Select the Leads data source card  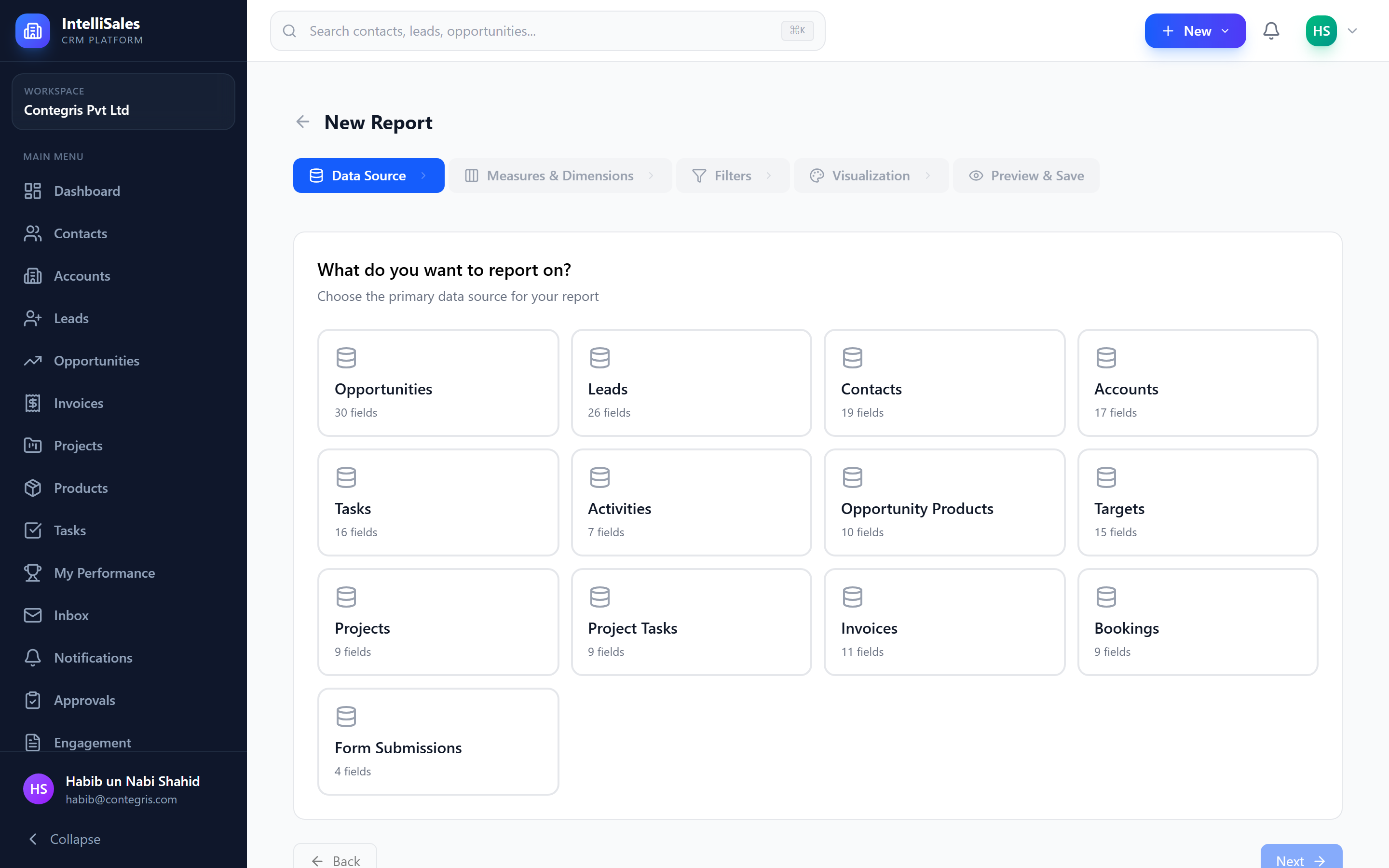point(691,383)
